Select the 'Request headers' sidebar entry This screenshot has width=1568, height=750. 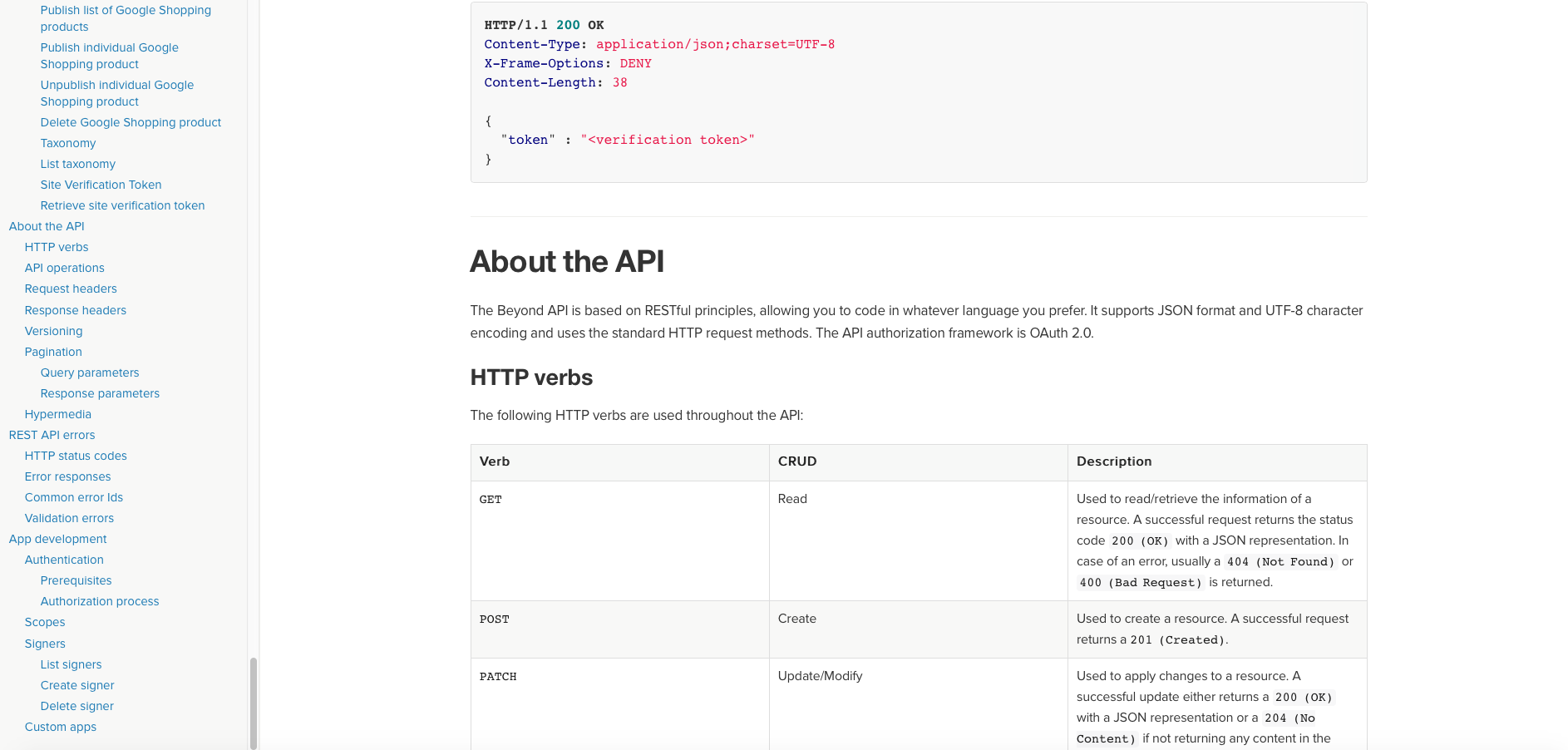coord(71,289)
